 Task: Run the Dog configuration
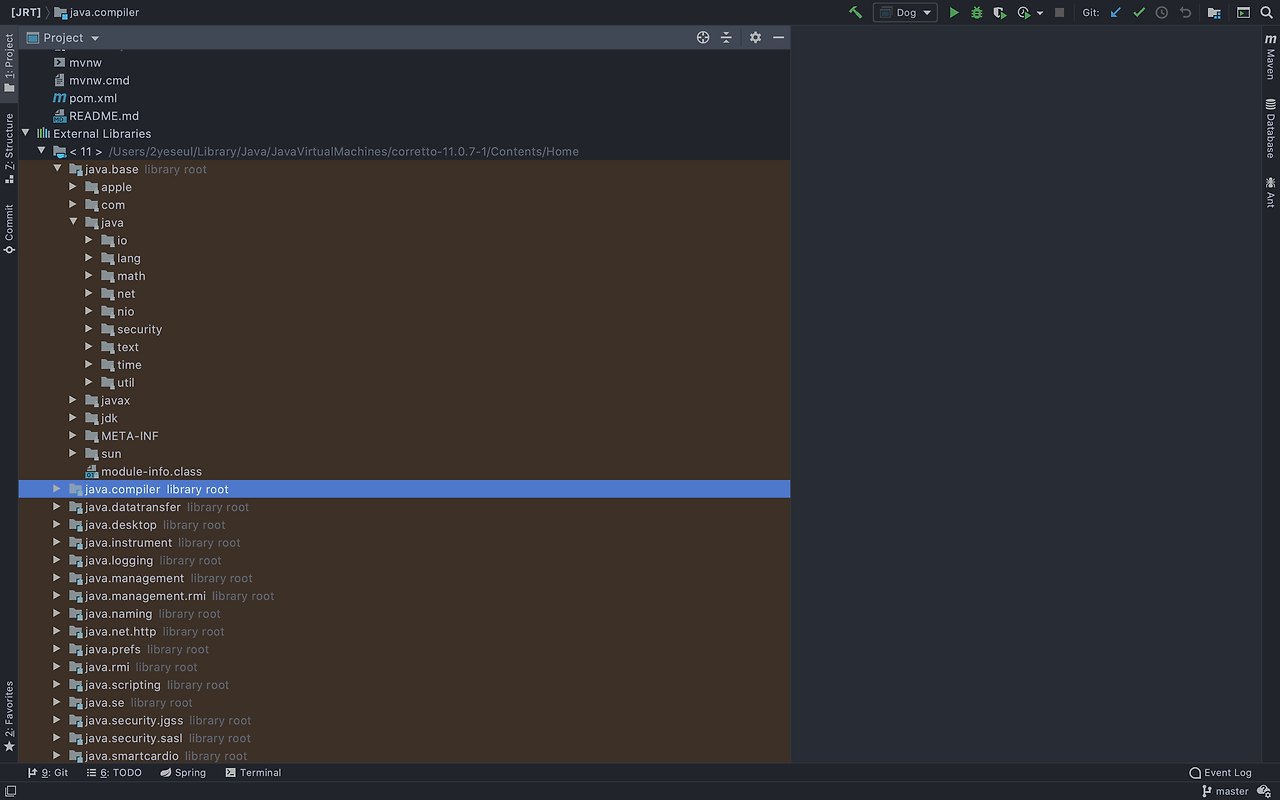(954, 13)
